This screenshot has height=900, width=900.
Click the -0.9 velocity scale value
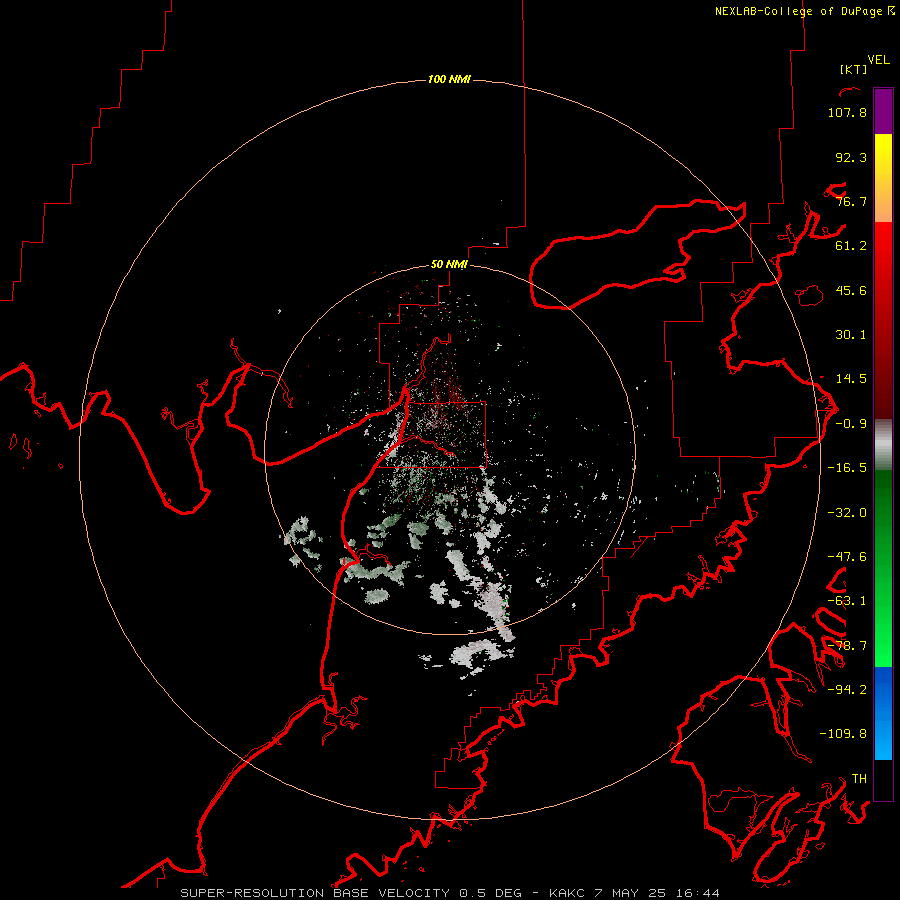pyautogui.click(x=851, y=424)
